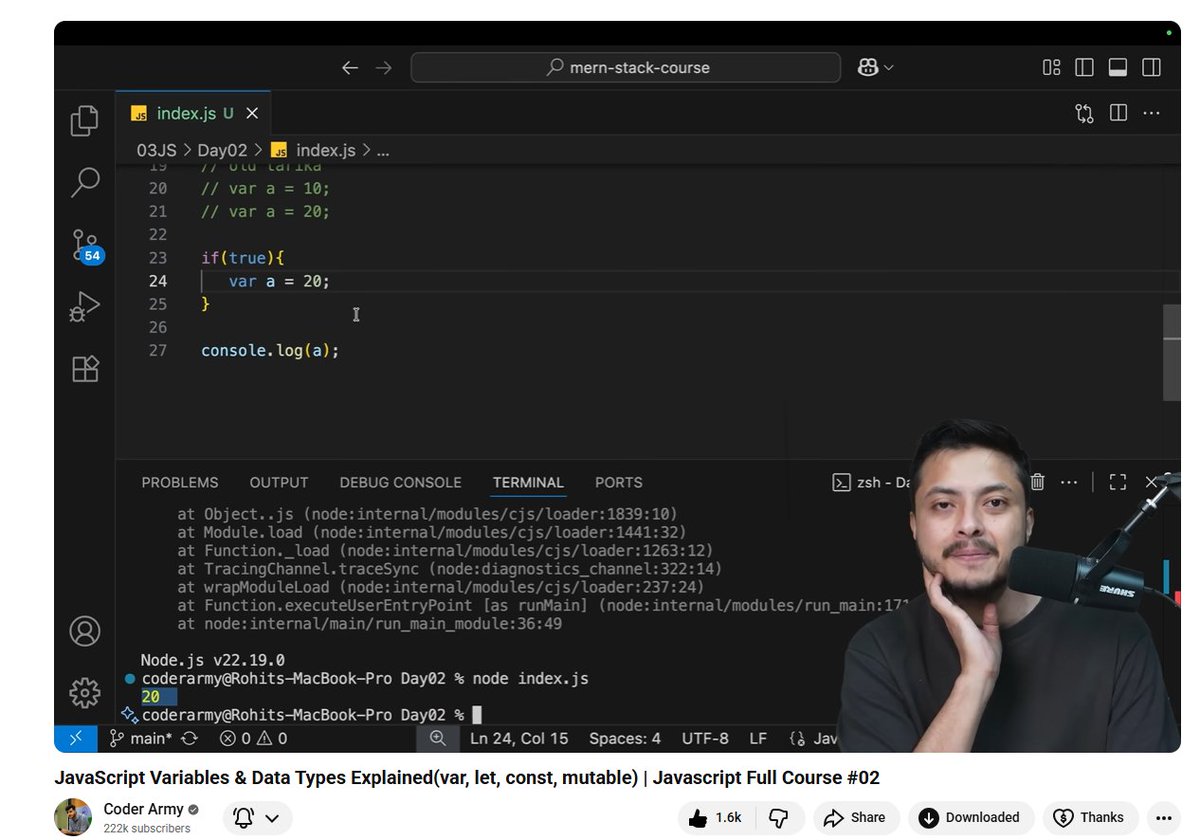Open the Search view in the activity bar
Image resolution: width=1200 pixels, height=840 pixels.
[85, 182]
